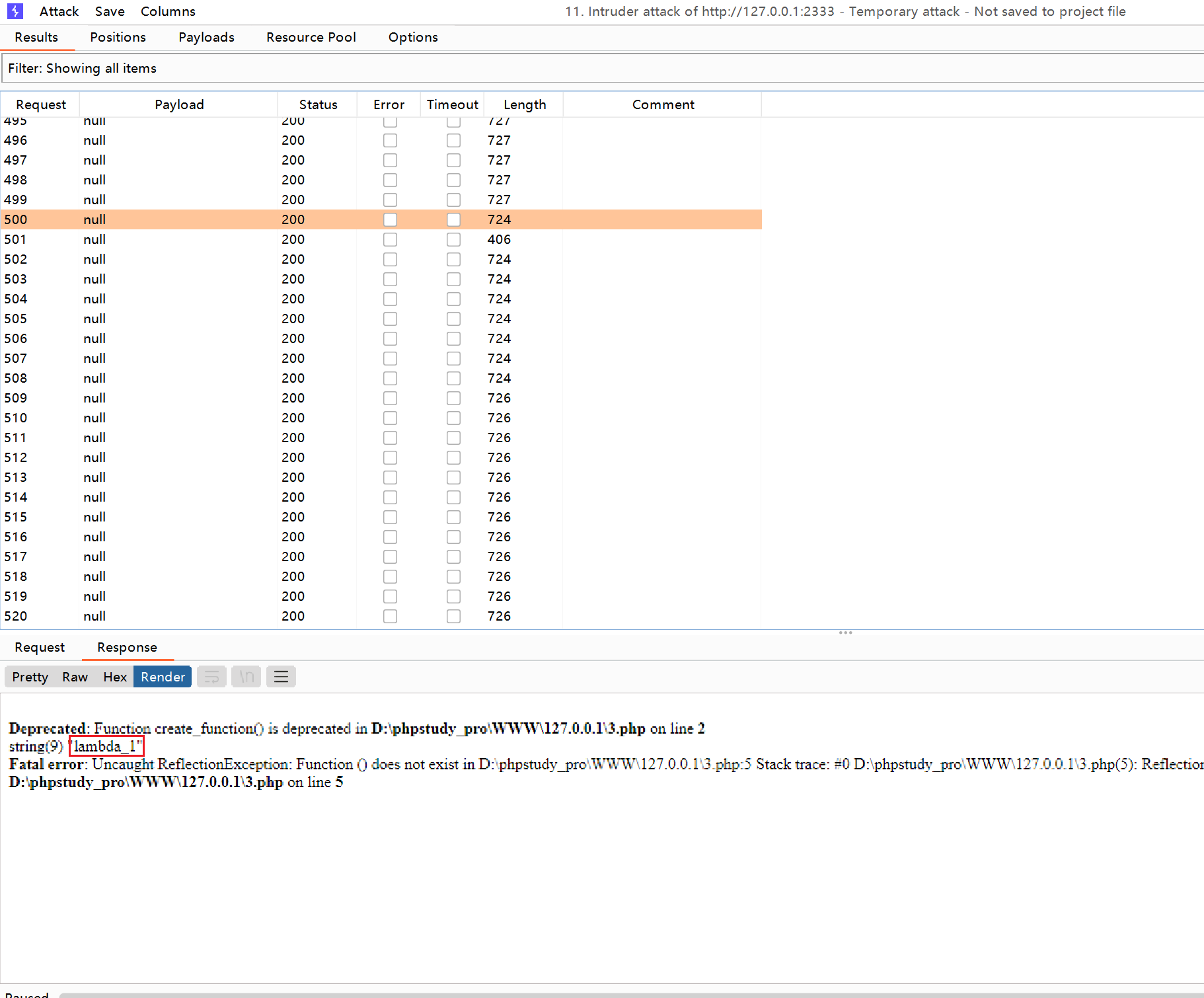Toggle Error checkbox for request 501
Image resolution: width=1204 pixels, height=998 pixels.
pos(391,239)
